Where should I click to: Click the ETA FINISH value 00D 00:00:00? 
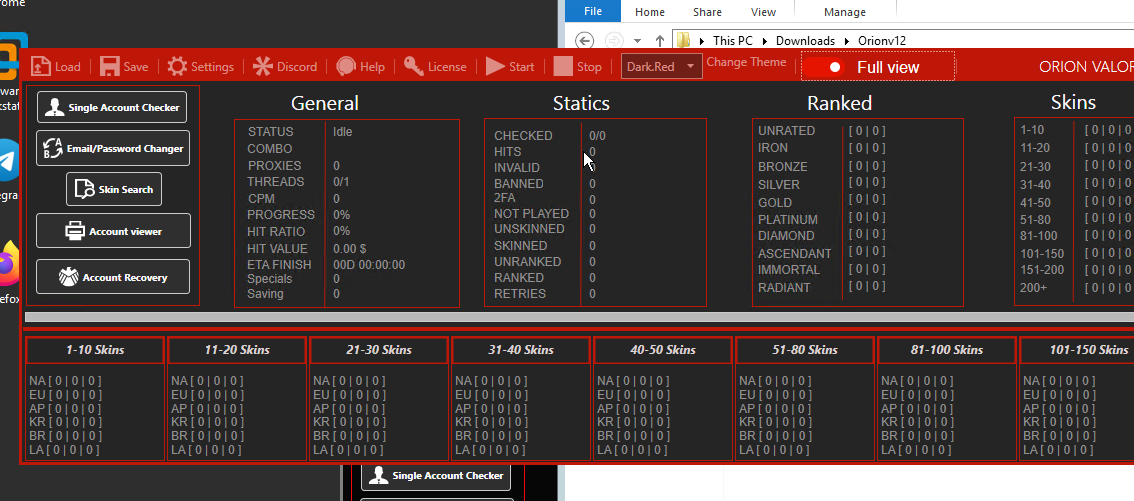click(x=369, y=265)
